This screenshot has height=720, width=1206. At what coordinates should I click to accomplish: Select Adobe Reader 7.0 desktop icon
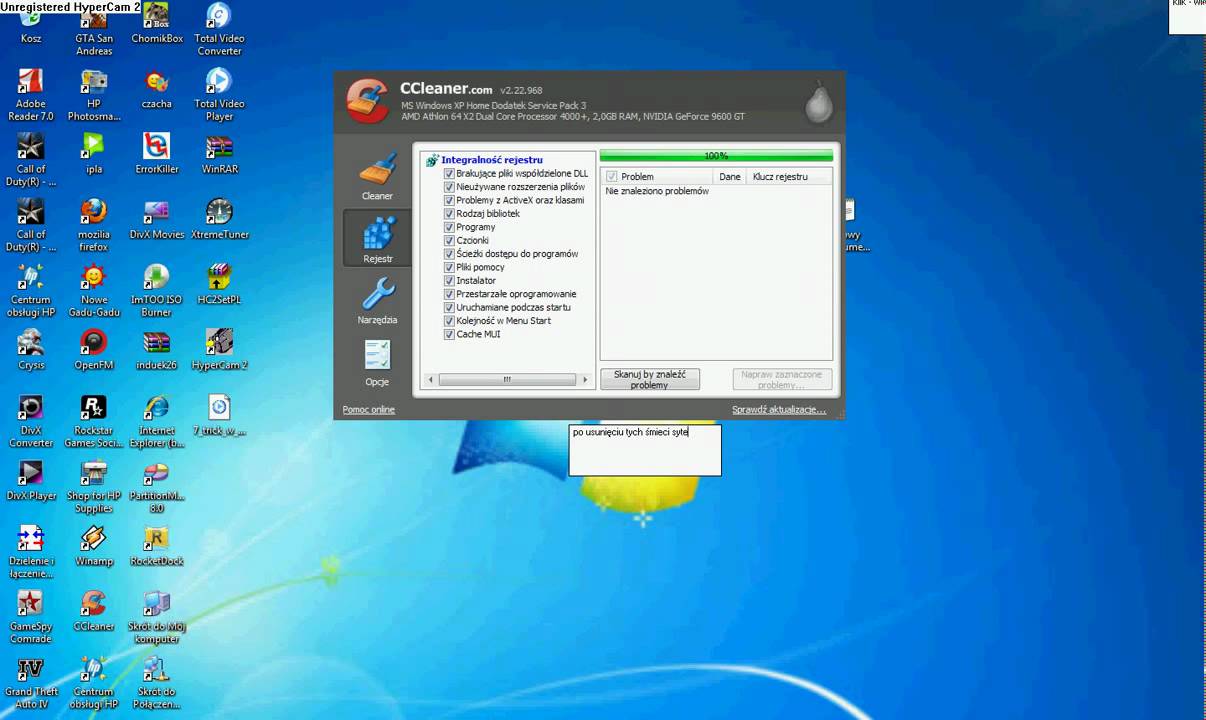31,95
